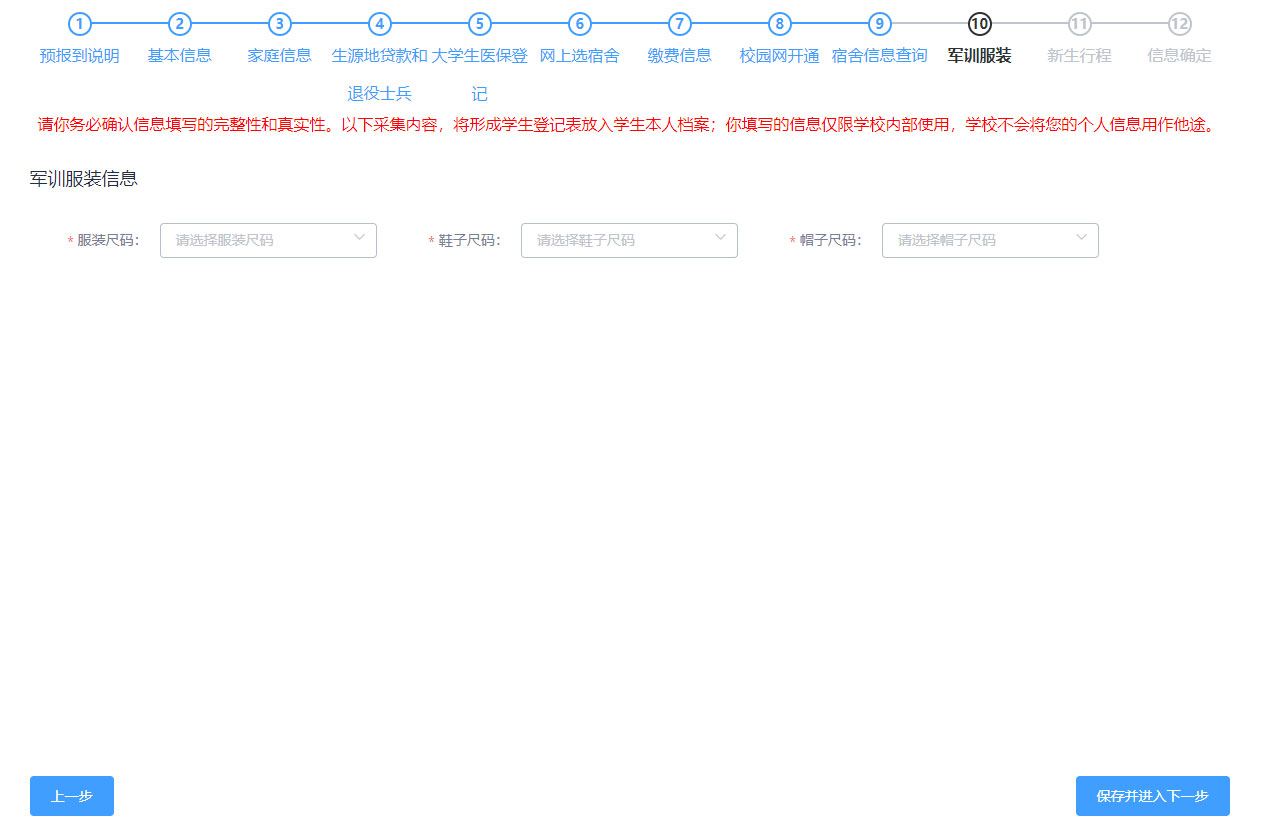
Task: Click step 4 circle icon
Action: click(x=380, y=24)
